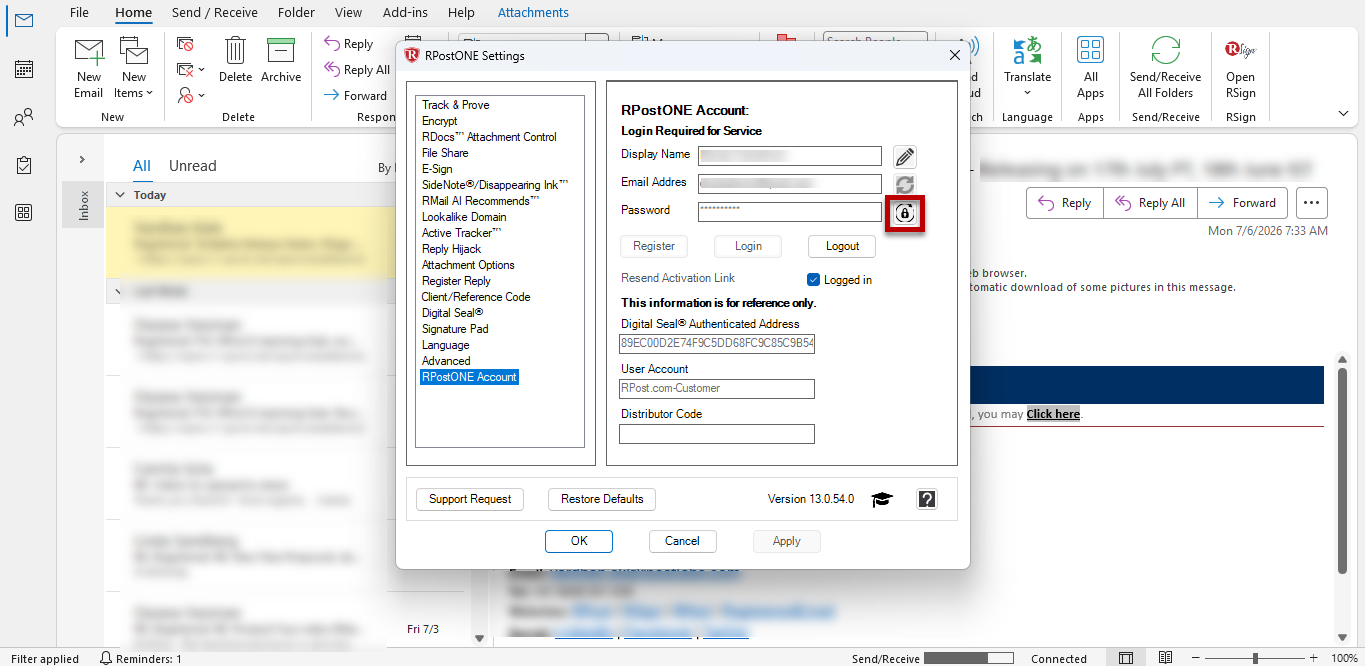Image resolution: width=1365 pixels, height=666 pixels.
Task: Click the refresh icon beside Email Address
Action: point(905,184)
